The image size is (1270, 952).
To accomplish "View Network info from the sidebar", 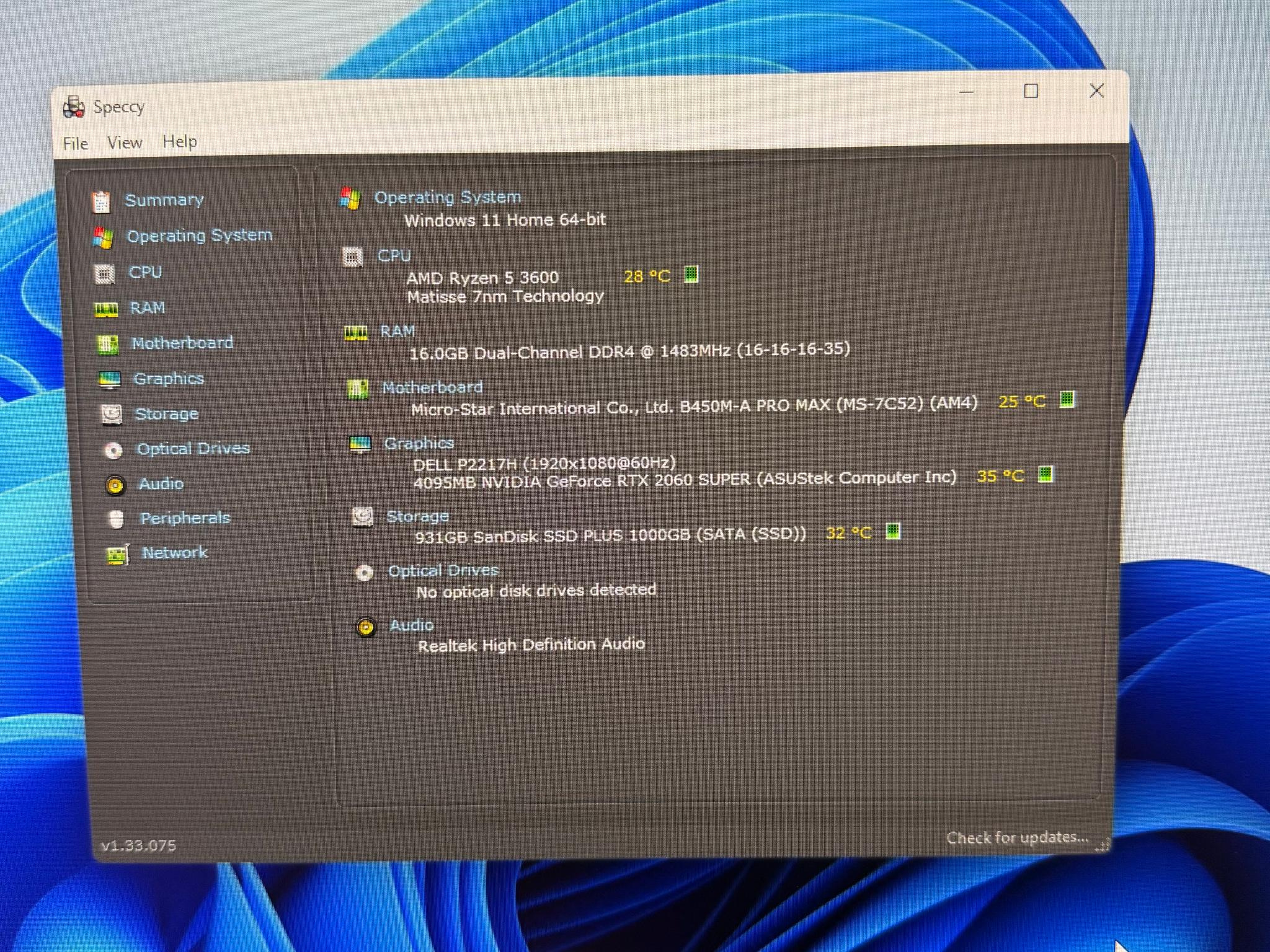I will point(175,553).
